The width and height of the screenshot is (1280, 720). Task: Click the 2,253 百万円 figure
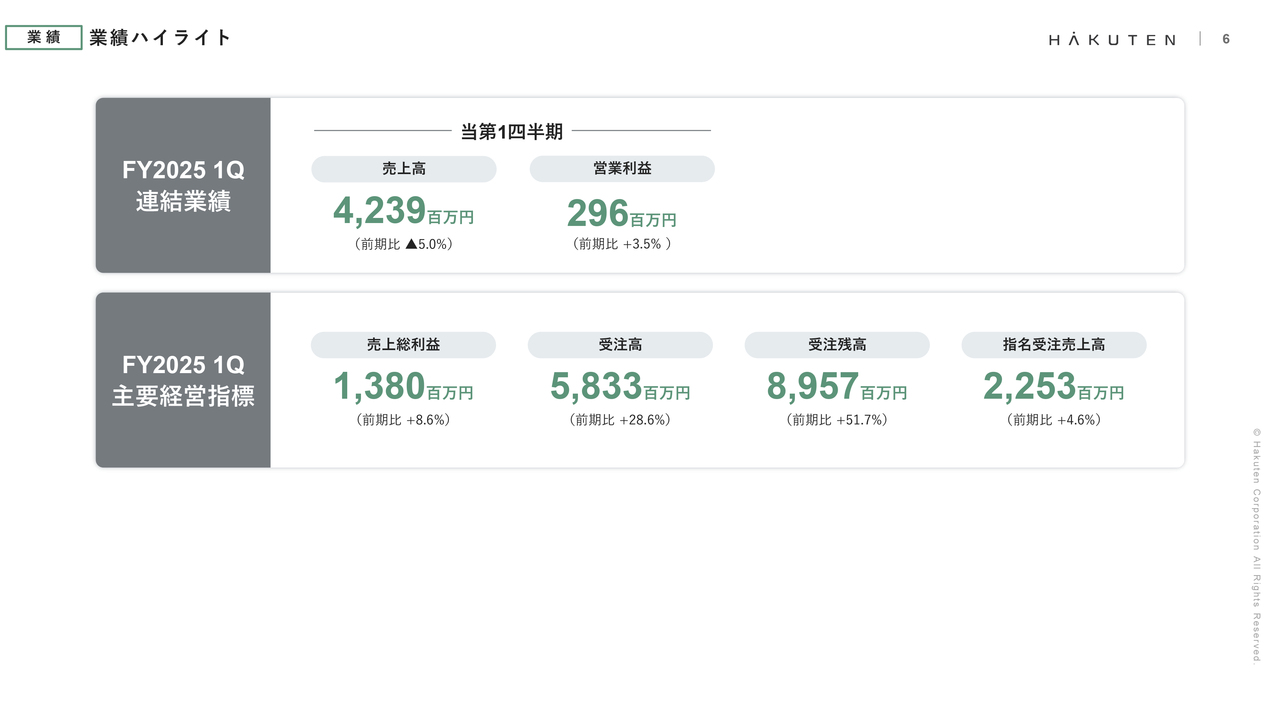(1054, 387)
